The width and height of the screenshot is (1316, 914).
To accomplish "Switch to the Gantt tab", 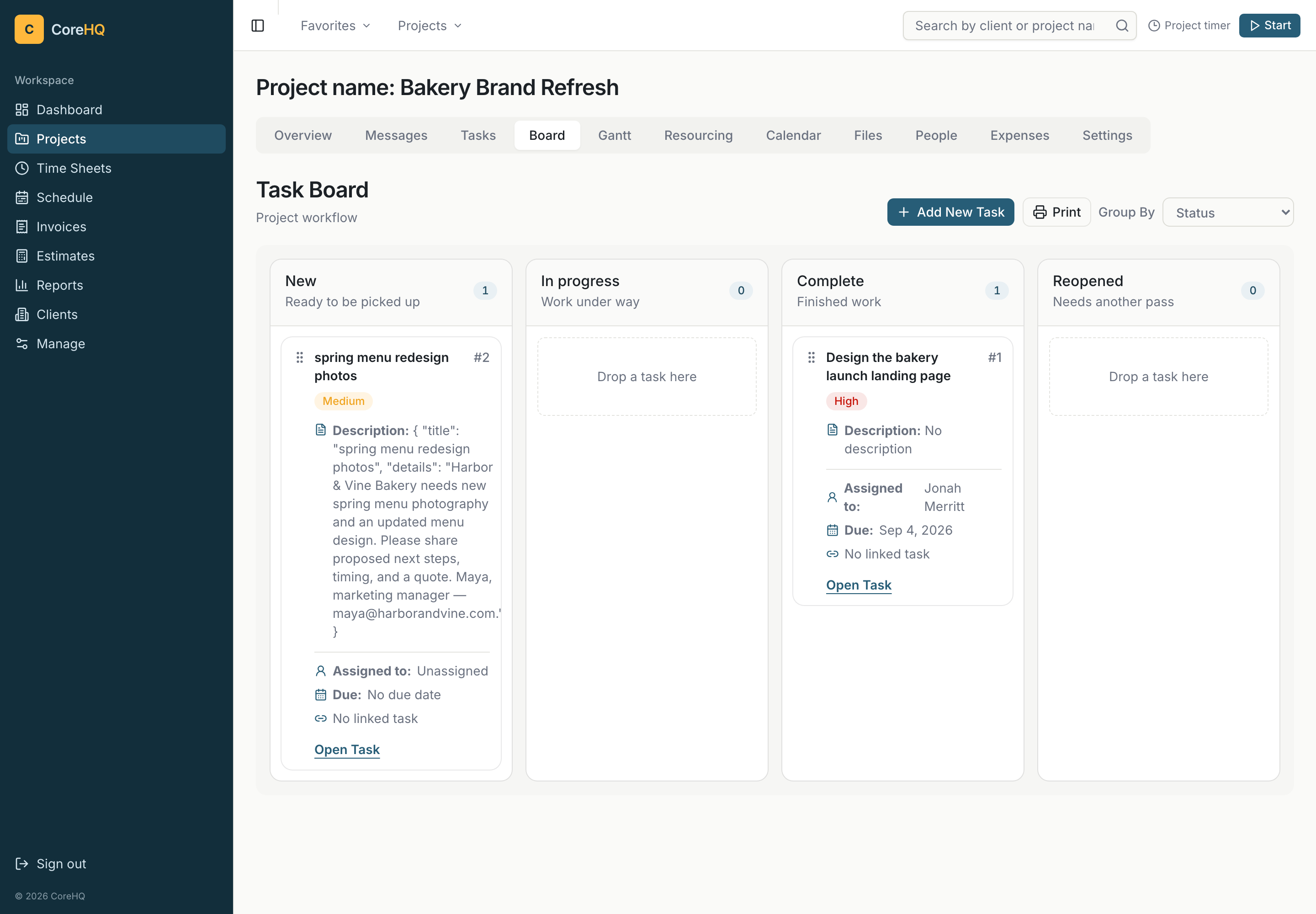I will (615, 135).
